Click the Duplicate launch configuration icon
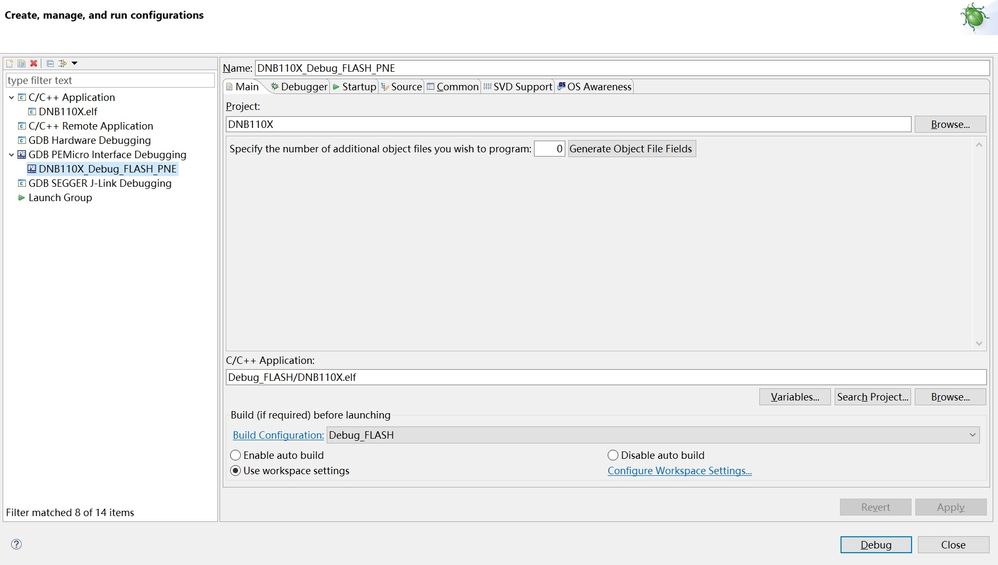This screenshot has width=998, height=565. [21, 64]
